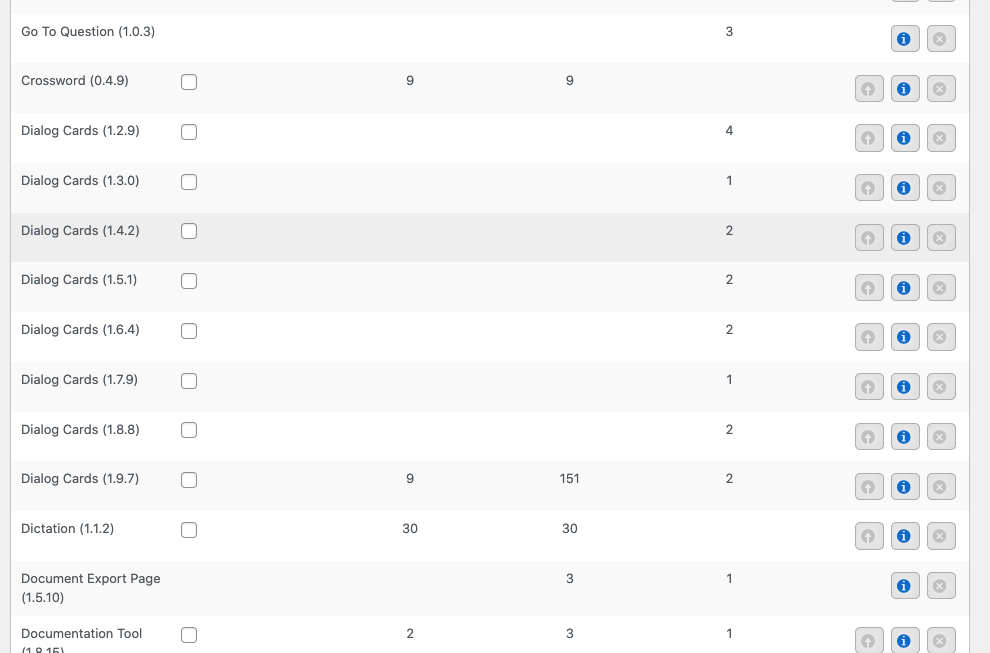Image resolution: width=990 pixels, height=653 pixels.
Task: Show info for Dialog Cards (1.6.4)
Action: pyautogui.click(x=905, y=337)
